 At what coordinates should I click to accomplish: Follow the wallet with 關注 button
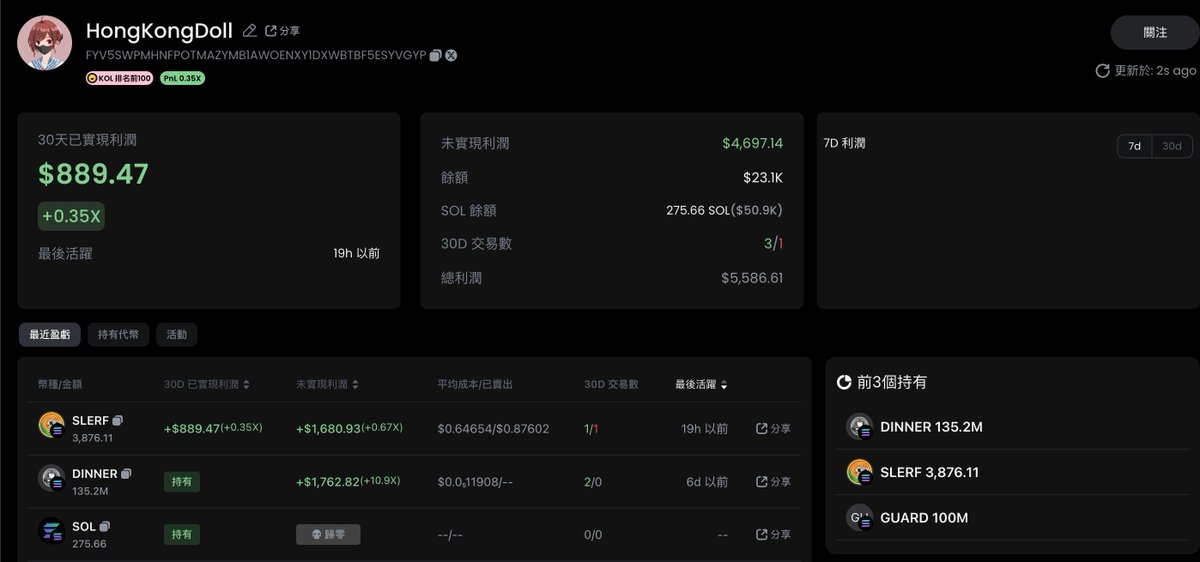1155,32
